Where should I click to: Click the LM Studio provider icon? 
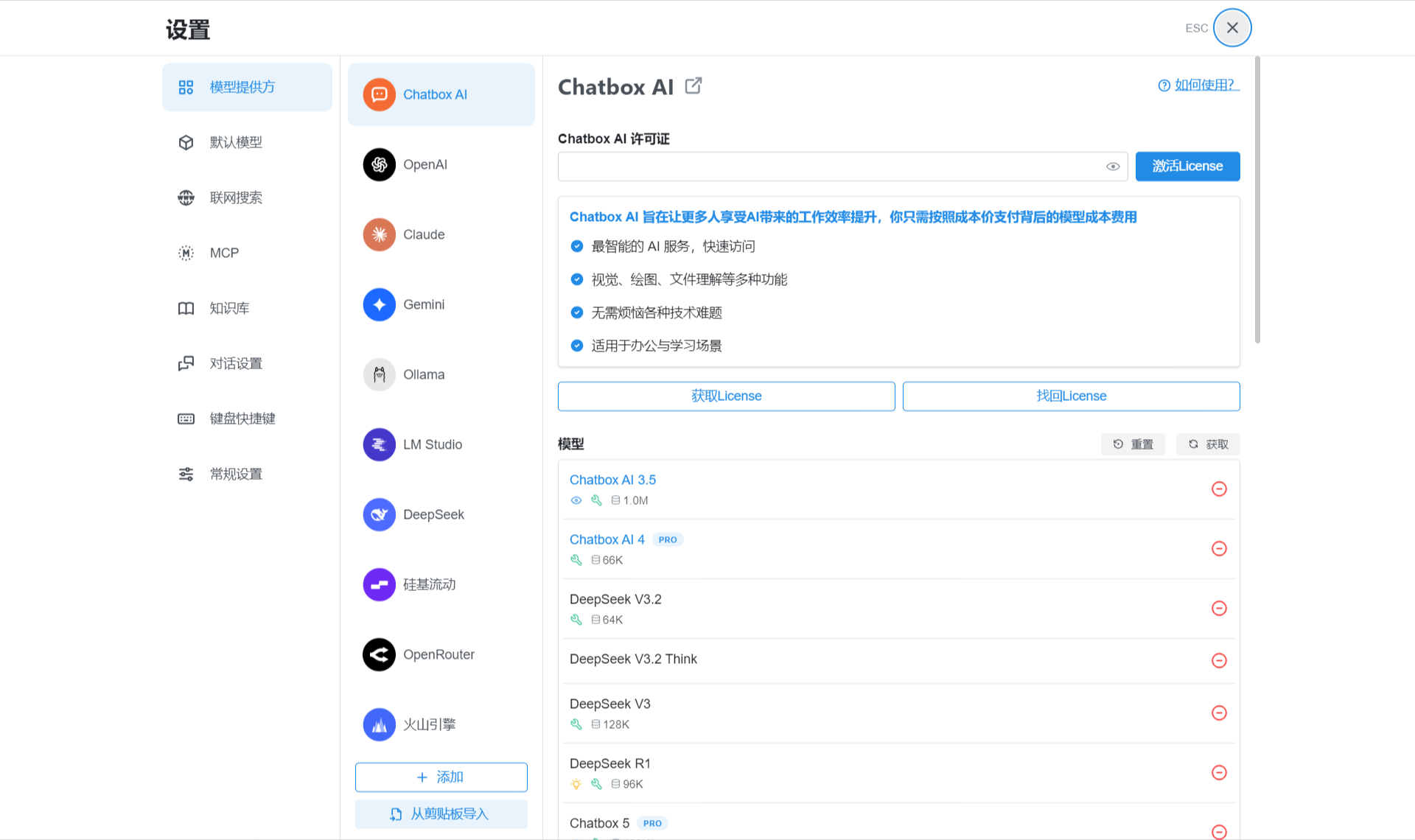pyautogui.click(x=379, y=444)
